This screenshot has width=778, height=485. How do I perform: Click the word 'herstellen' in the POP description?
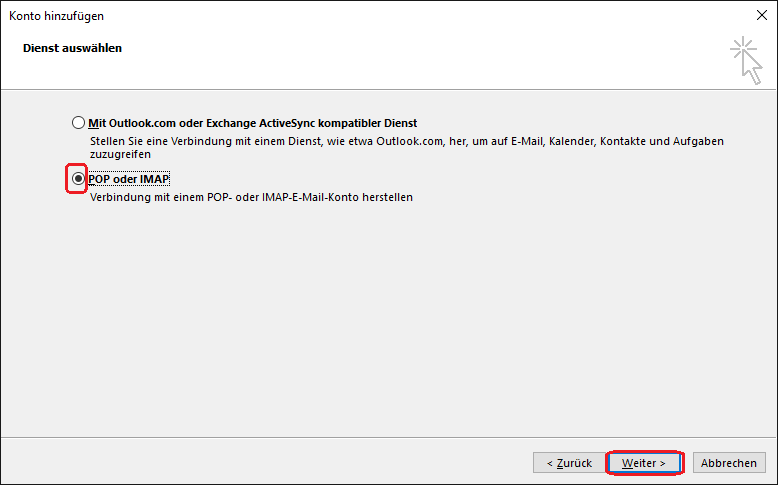point(388,197)
